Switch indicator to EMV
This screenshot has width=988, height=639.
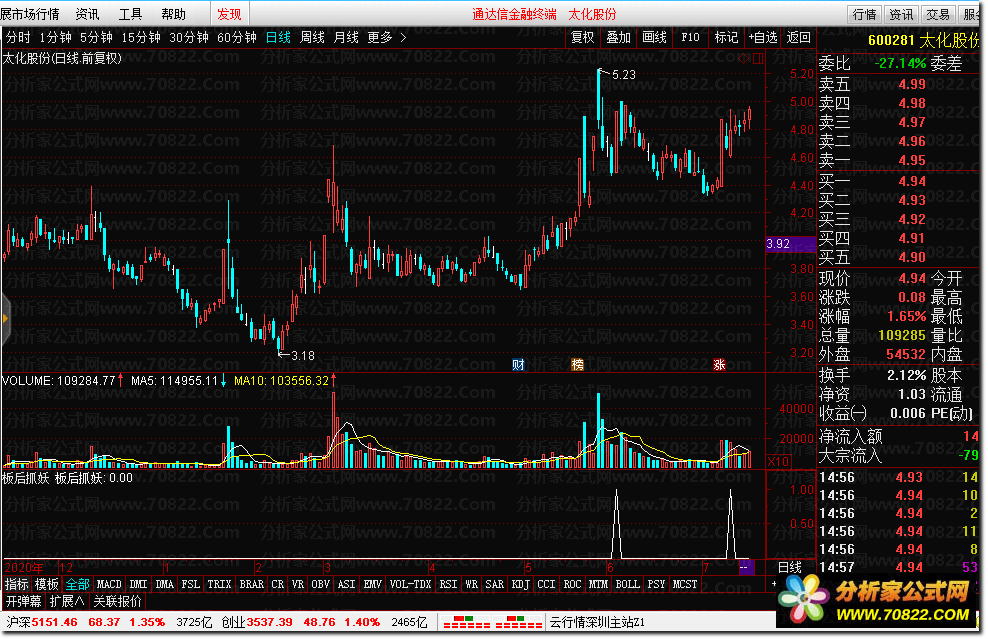tap(373, 584)
